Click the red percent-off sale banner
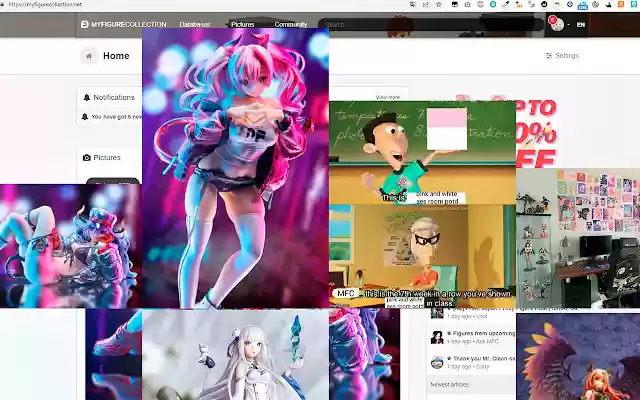The image size is (640, 400). 536,134
